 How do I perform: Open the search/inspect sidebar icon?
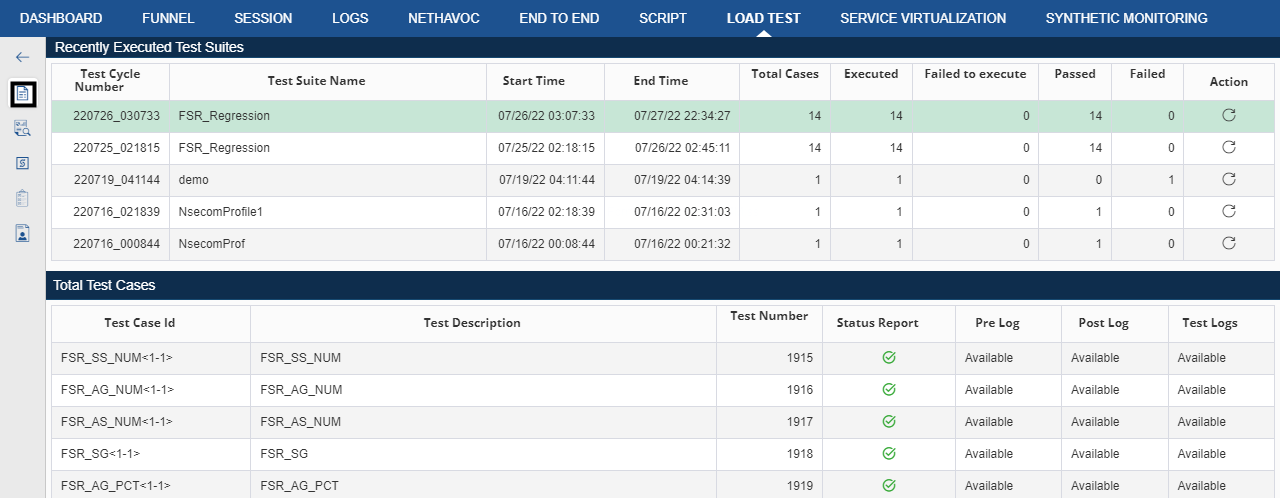[23, 128]
